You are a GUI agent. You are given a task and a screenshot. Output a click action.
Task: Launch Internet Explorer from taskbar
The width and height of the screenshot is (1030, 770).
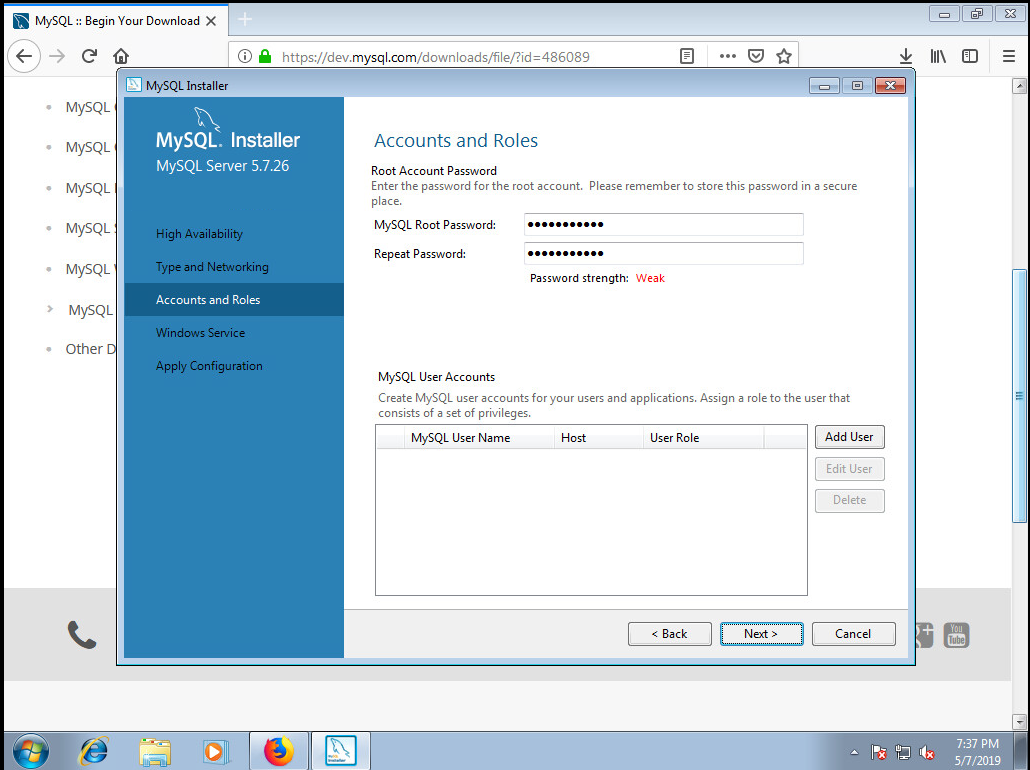94,750
